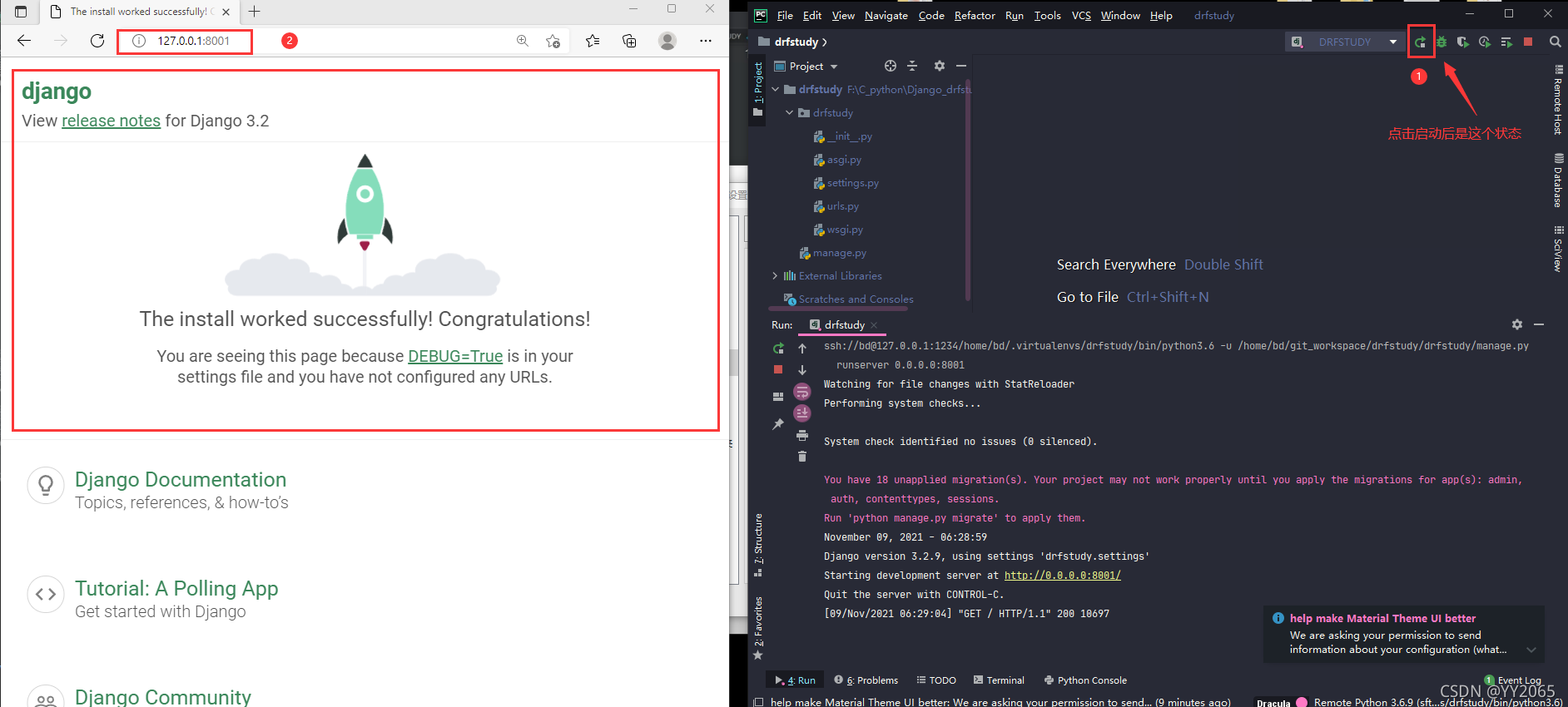Stop the server using the toolbar stop square
Viewport: 1568px width, 707px height.
1528,42
